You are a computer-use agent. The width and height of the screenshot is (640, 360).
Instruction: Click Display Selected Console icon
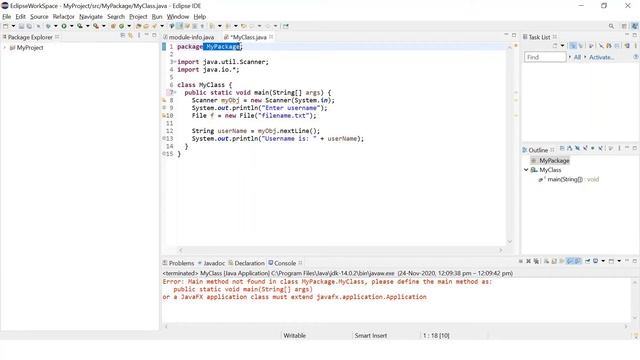click(x=595, y=261)
